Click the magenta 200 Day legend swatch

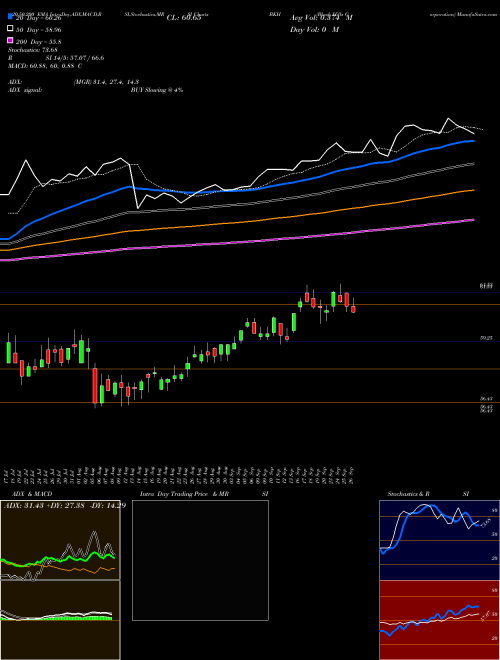click(10, 41)
